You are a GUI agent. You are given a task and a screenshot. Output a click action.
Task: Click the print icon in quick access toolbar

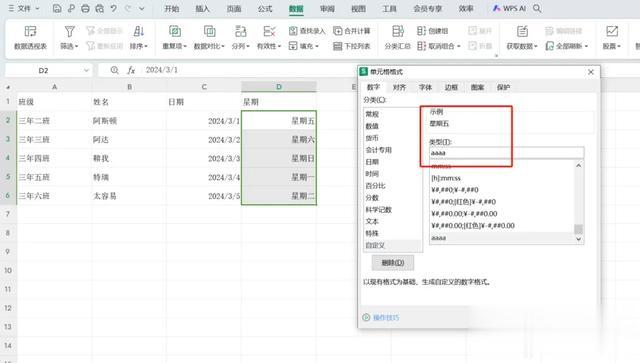[85, 8]
